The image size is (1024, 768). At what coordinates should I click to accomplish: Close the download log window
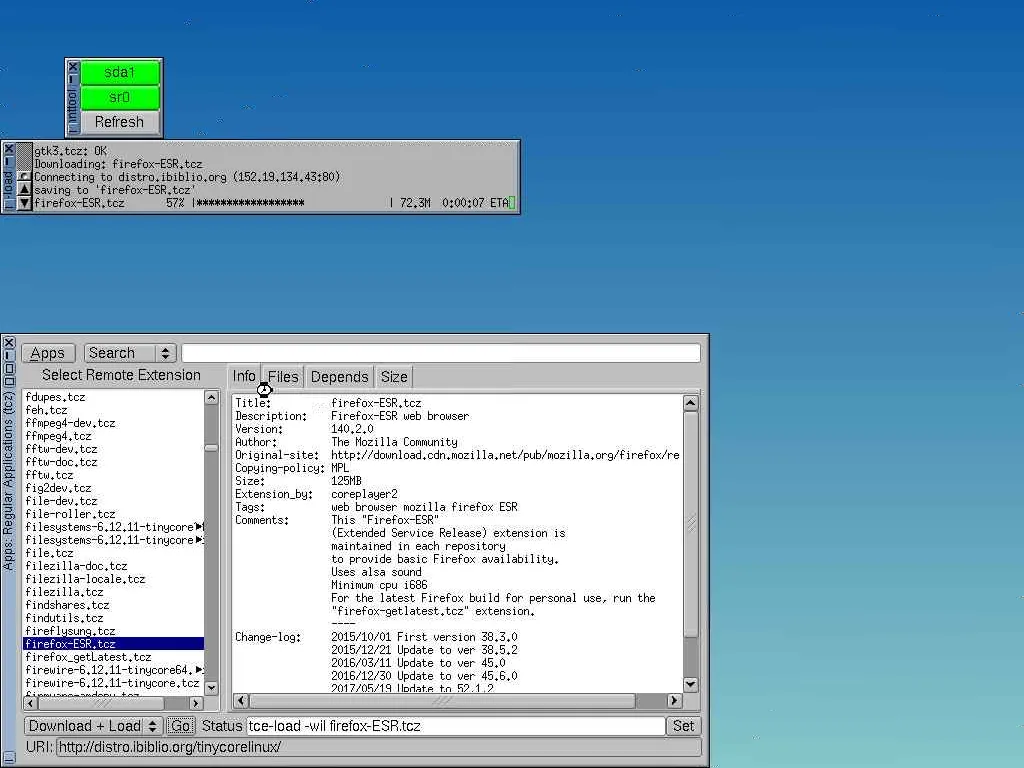(8, 149)
